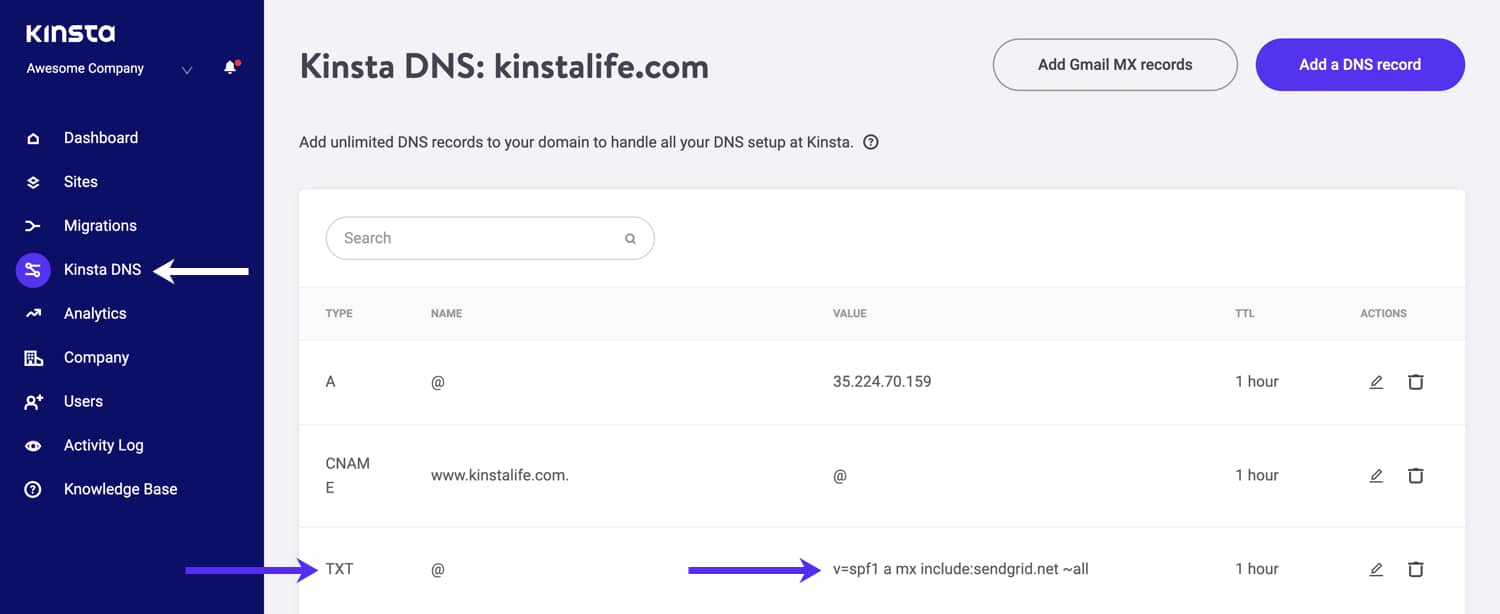Click the Awesome Company name
1500x614 pixels.
[85, 69]
